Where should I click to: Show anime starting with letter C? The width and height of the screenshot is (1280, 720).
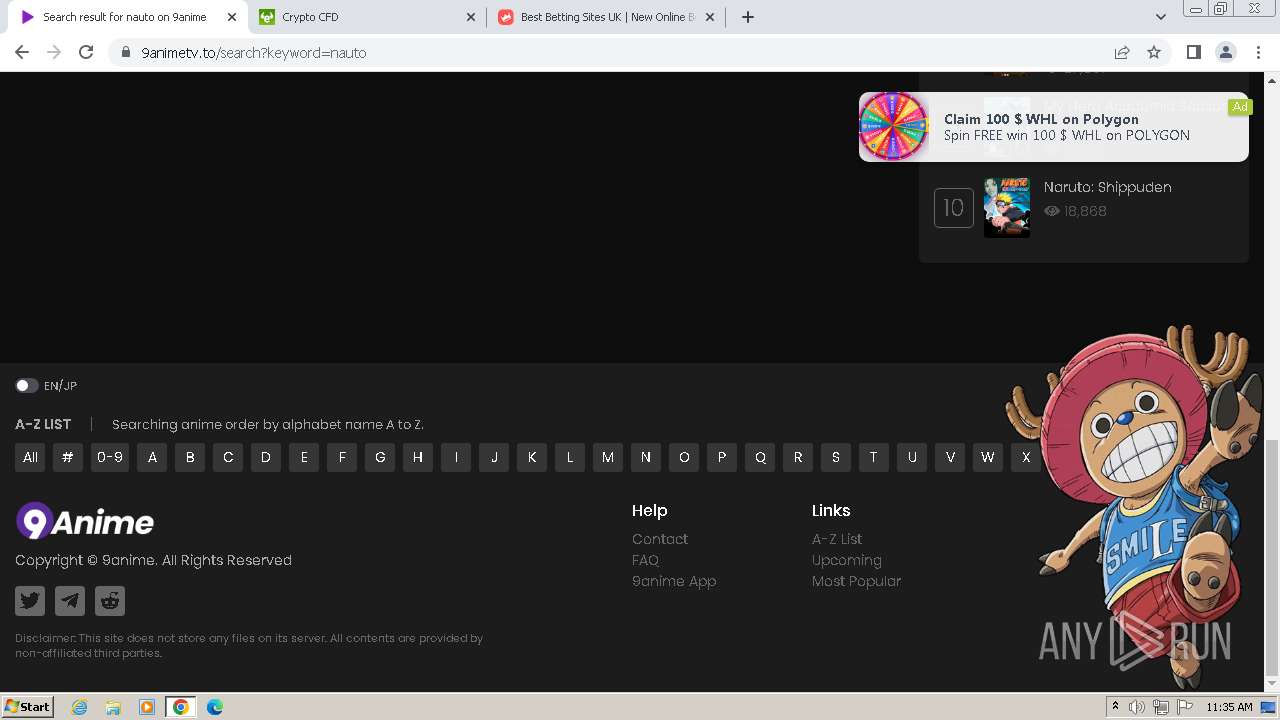(x=228, y=457)
